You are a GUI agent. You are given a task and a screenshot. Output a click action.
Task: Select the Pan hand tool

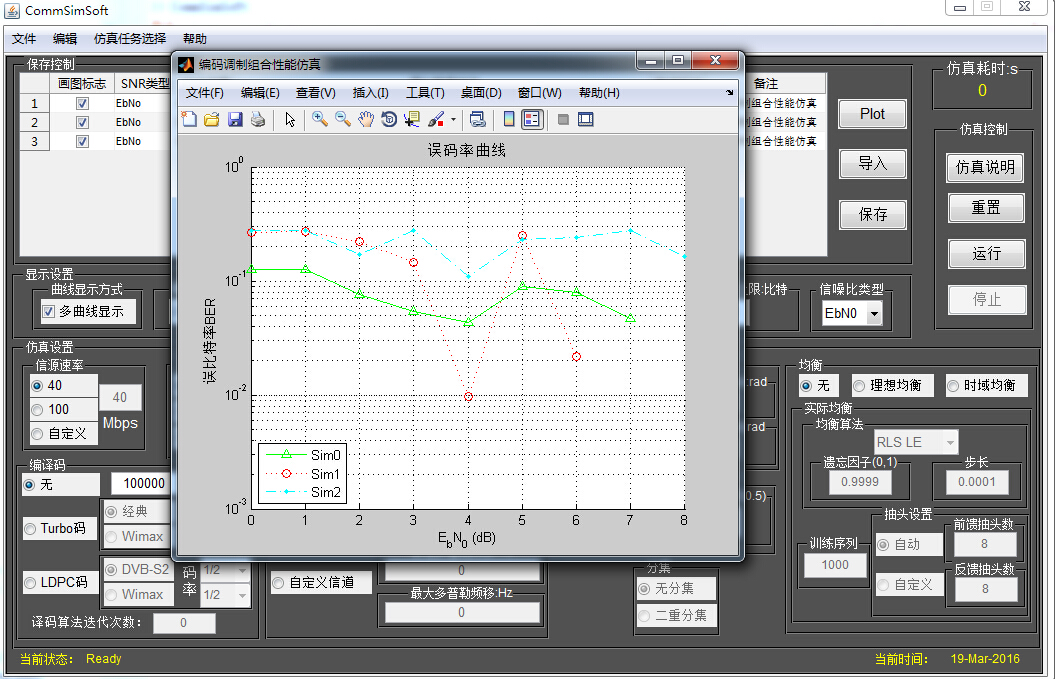pos(366,120)
